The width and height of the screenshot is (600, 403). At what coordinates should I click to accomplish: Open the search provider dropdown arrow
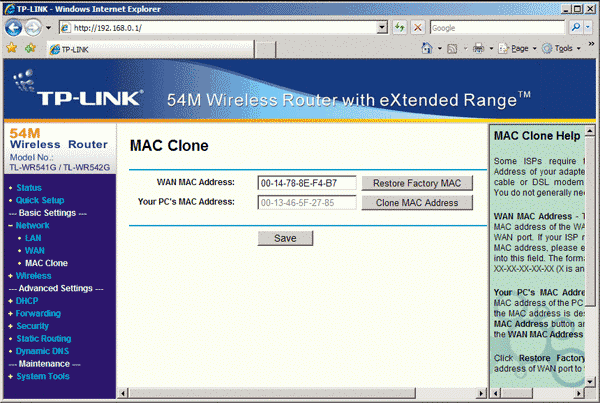pyautogui.click(x=588, y=27)
